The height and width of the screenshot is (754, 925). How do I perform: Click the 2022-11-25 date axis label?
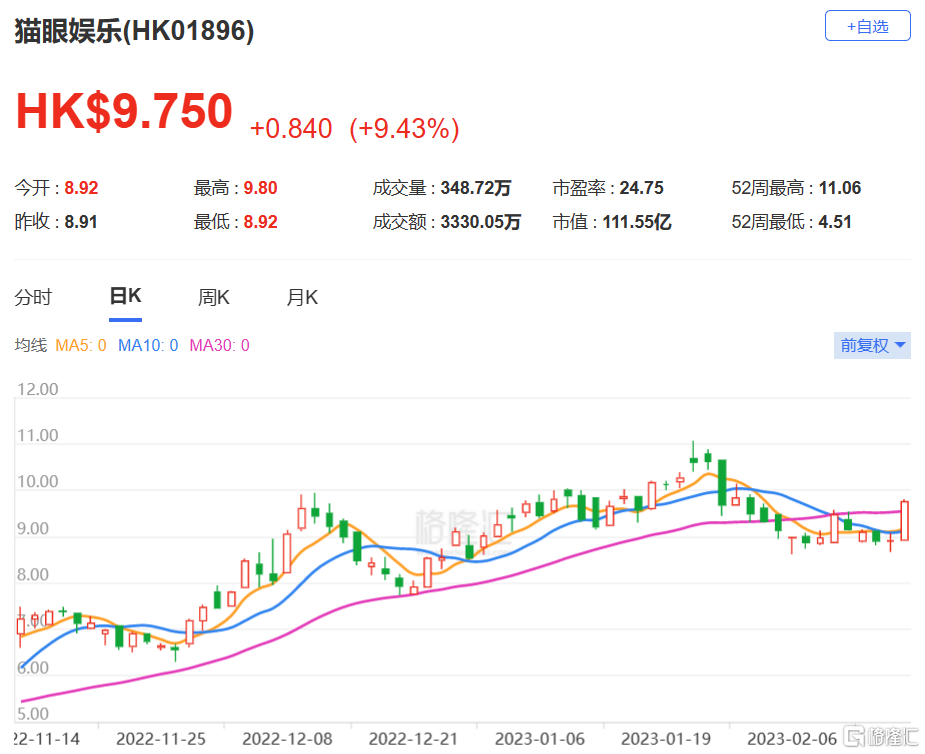pos(161,739)
